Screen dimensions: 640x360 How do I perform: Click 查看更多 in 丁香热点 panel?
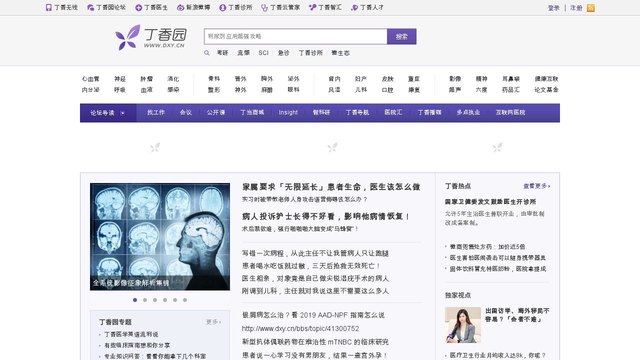point(536,186)
